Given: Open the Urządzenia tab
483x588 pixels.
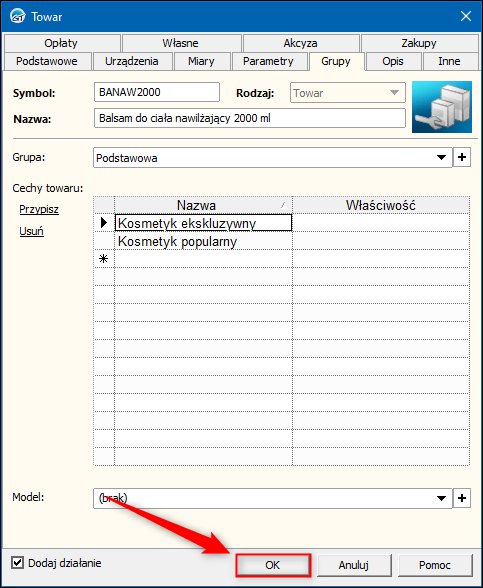Looking at the screenshot, I should pos(132,62).
